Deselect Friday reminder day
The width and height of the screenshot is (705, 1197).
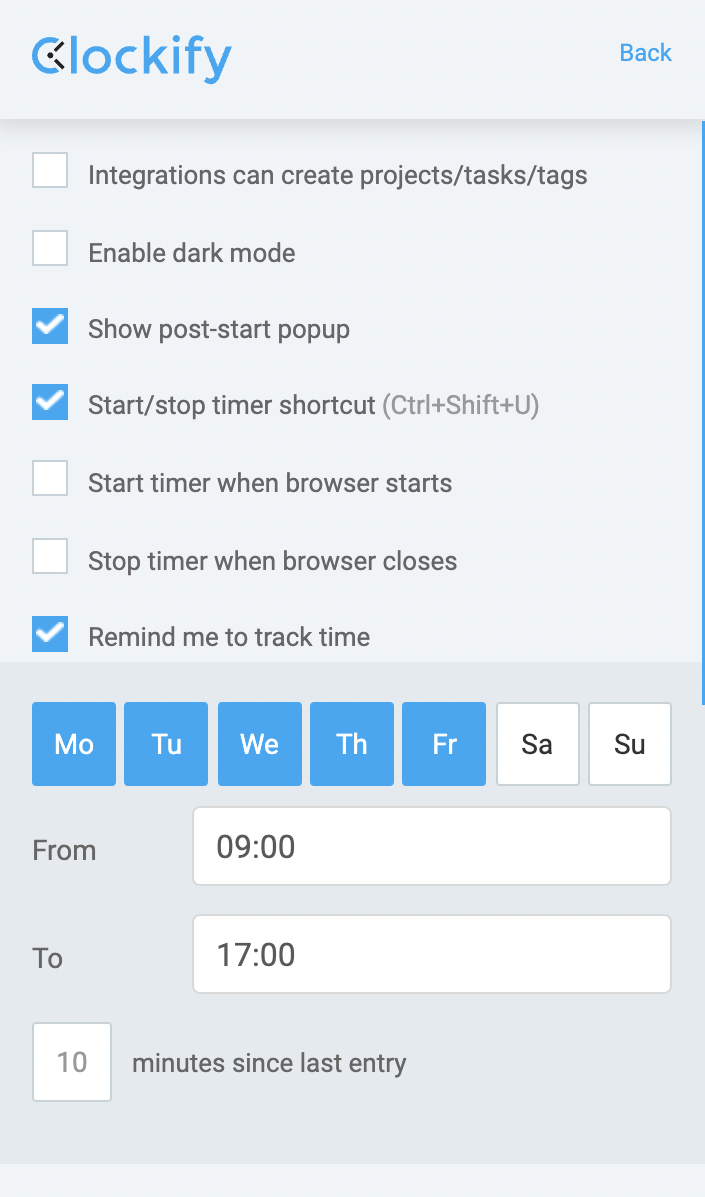[443, 743]
